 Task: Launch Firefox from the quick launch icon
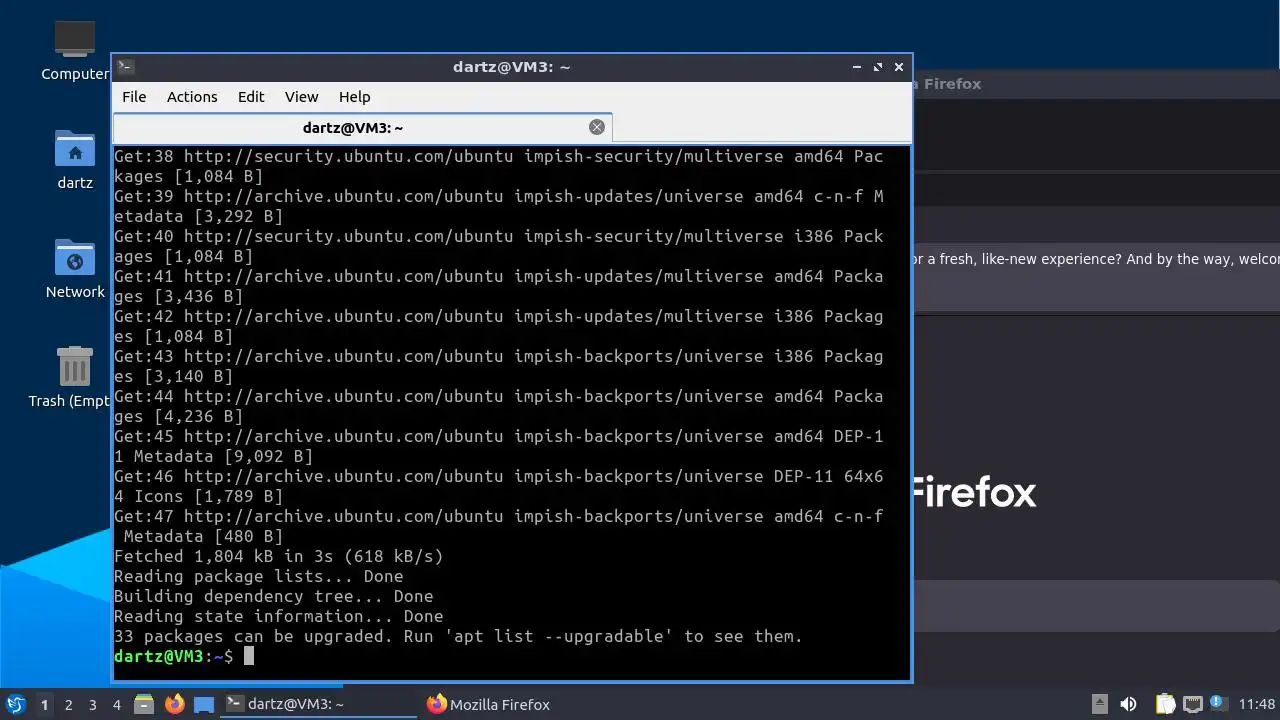click(x=175, y=704)
